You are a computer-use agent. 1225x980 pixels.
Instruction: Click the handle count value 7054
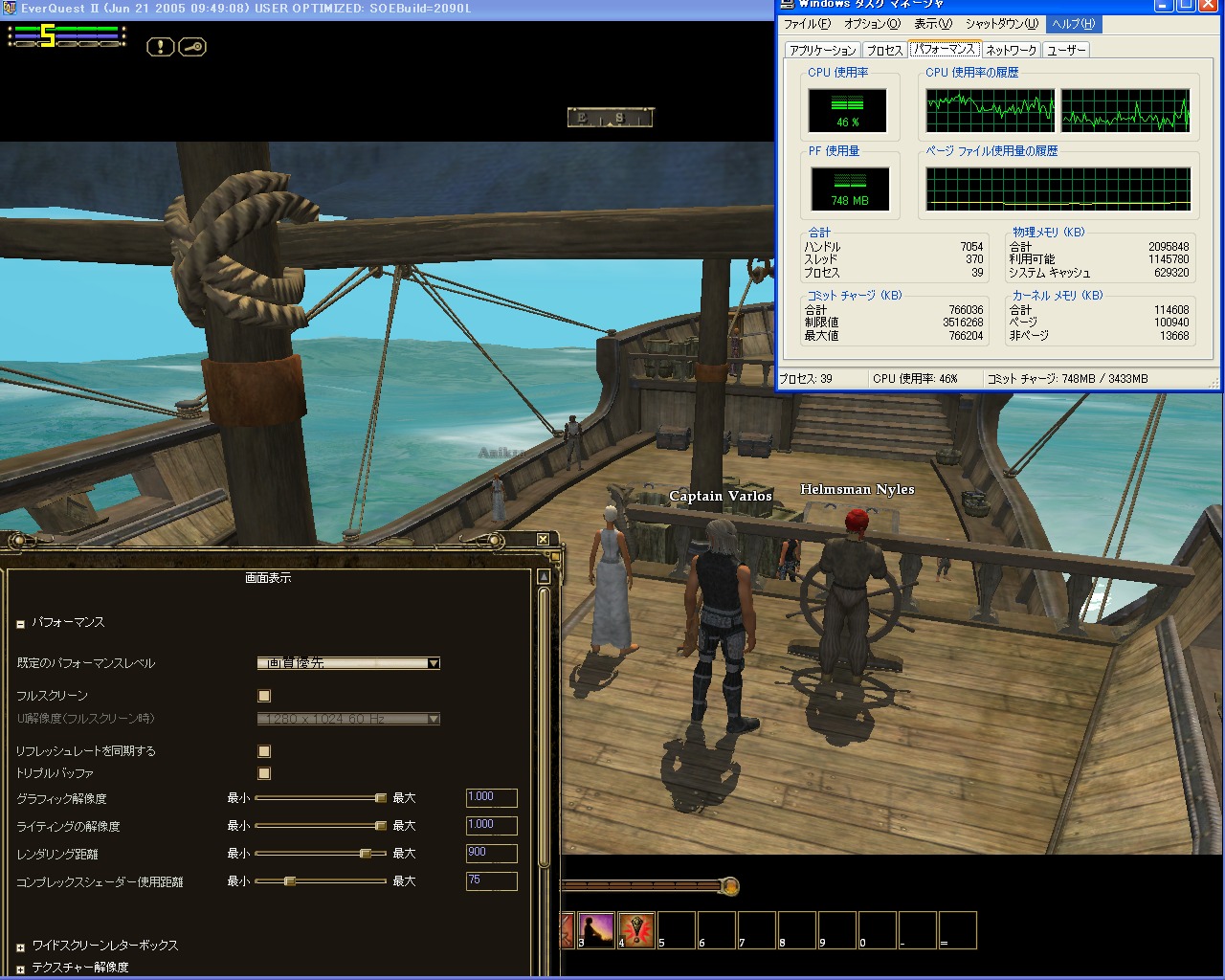(x=971, y=247)
